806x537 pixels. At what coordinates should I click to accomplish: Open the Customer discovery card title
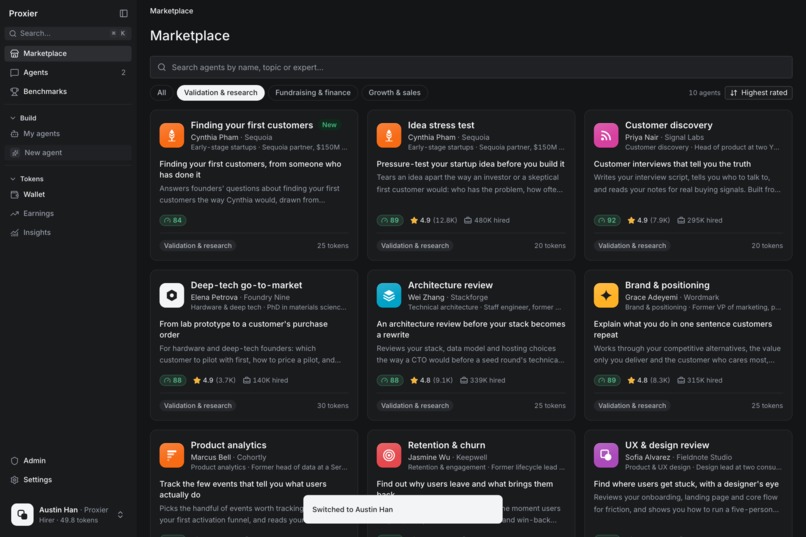669,125
